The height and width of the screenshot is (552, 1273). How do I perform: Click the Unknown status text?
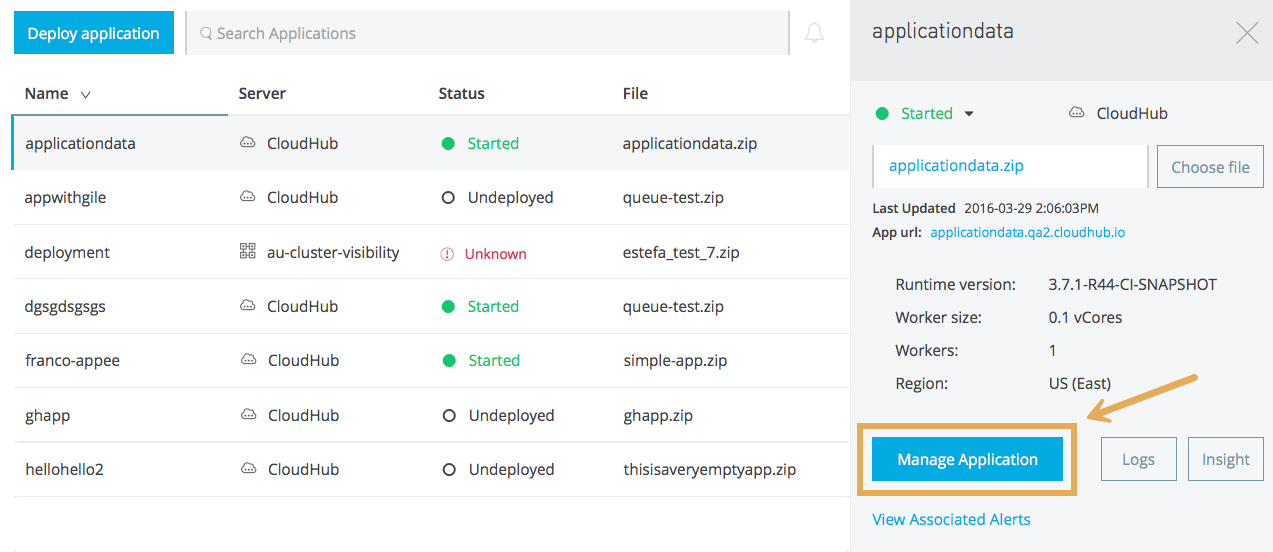pos(495,254)
